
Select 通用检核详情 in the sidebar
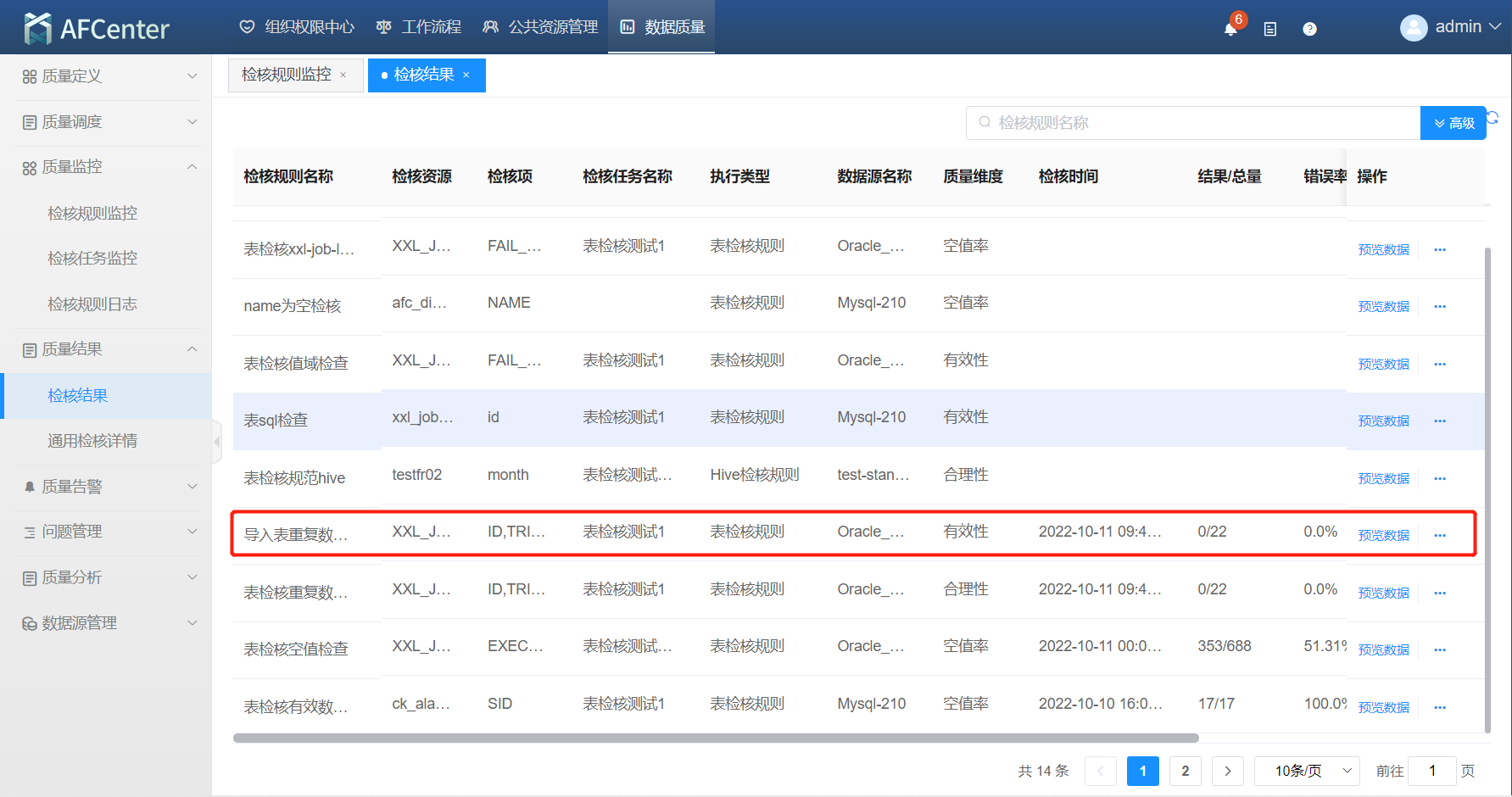[x=92, y=441]
